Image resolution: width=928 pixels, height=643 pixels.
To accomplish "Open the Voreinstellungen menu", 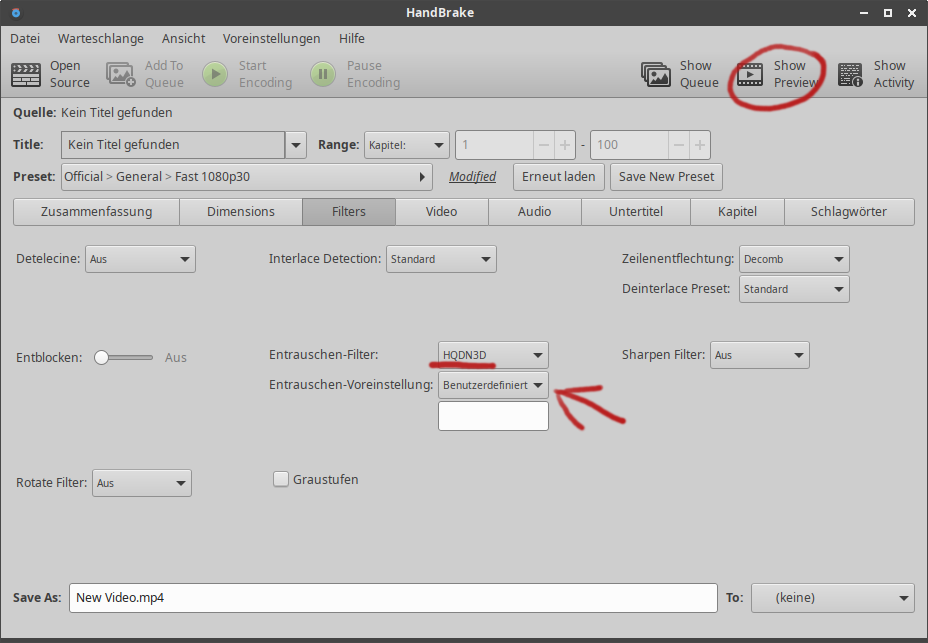I will point(271,38).
